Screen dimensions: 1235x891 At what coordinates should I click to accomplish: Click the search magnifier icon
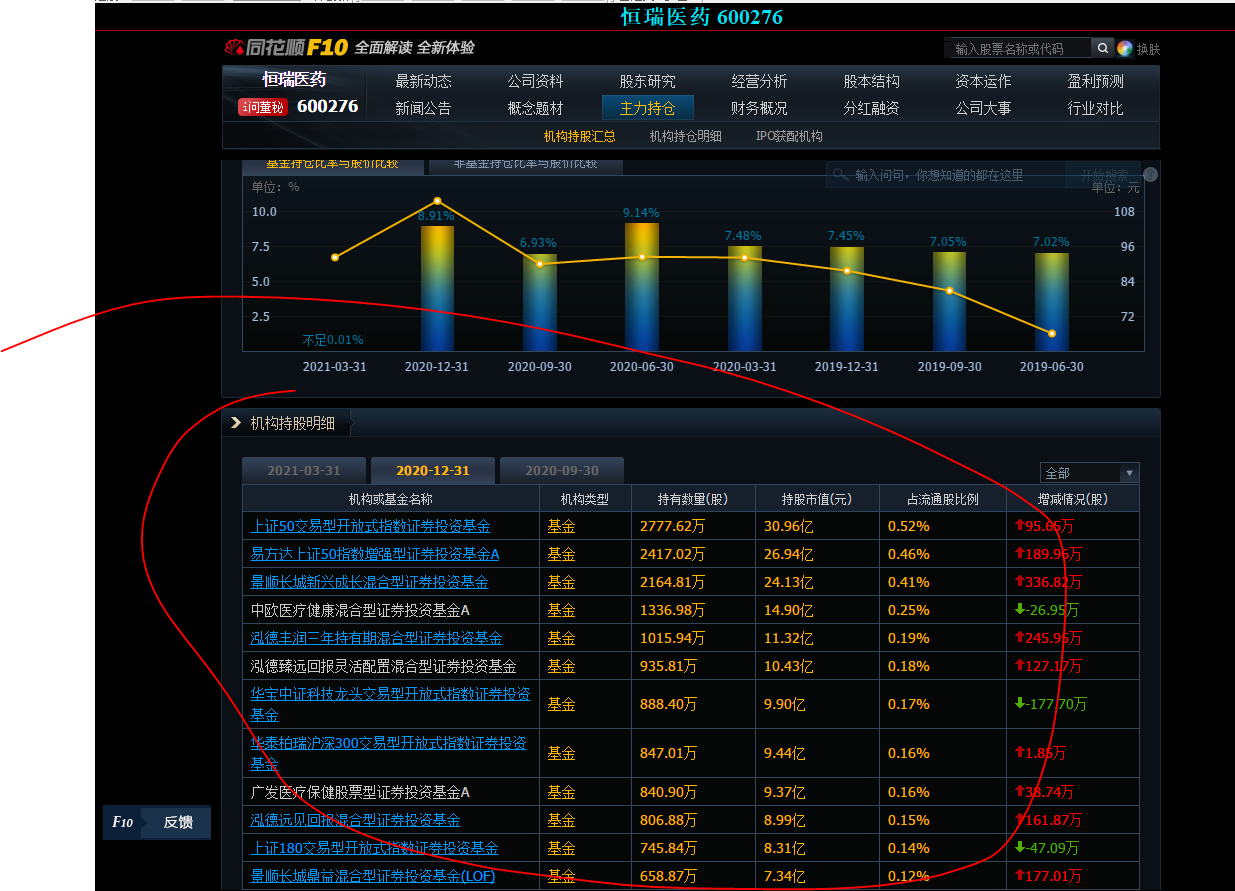click(x=1102, y=48)
